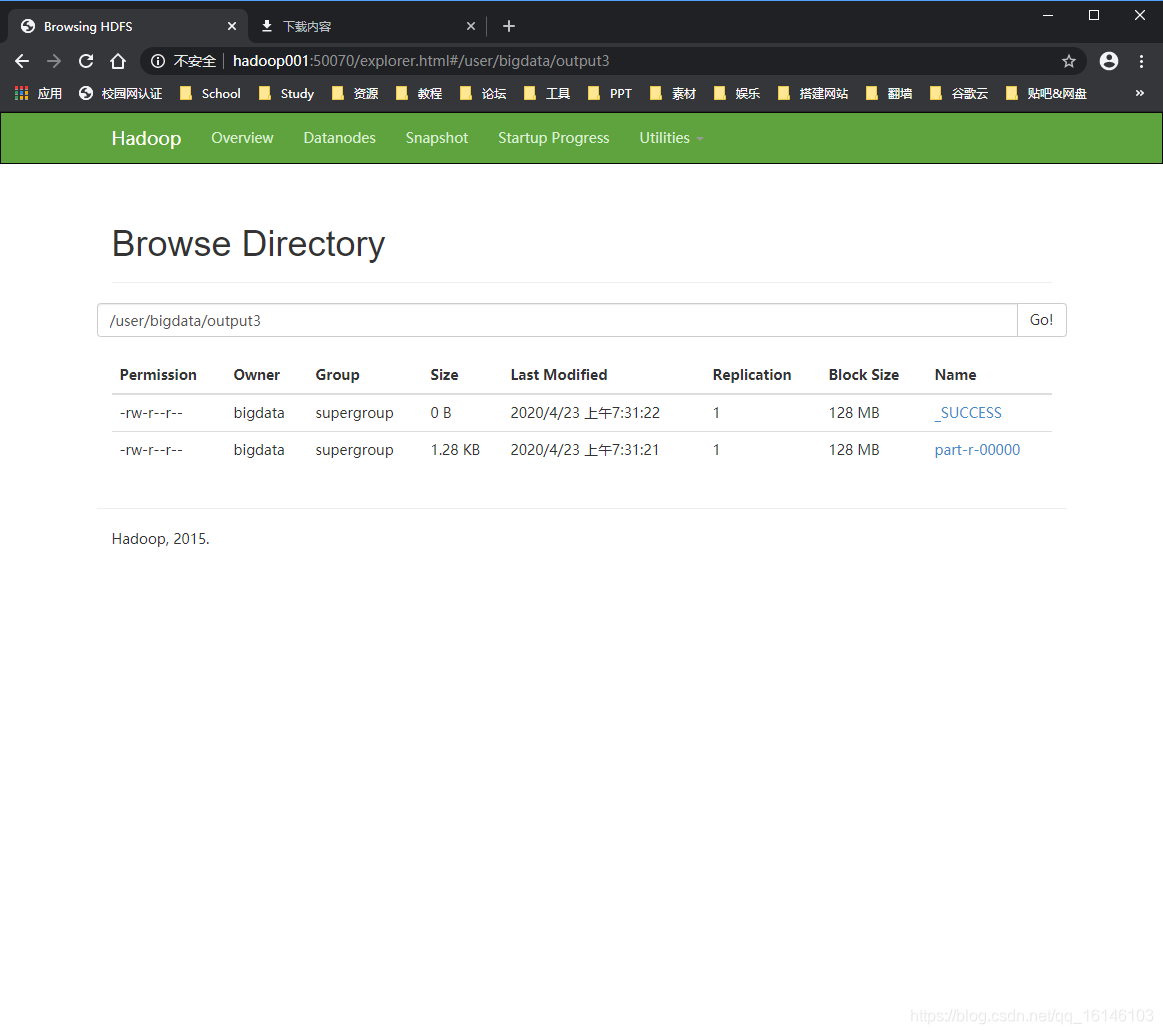Open the 翻墙 bookmark folder
This screenshot has width=1163, height=1034.
[889, 93]
